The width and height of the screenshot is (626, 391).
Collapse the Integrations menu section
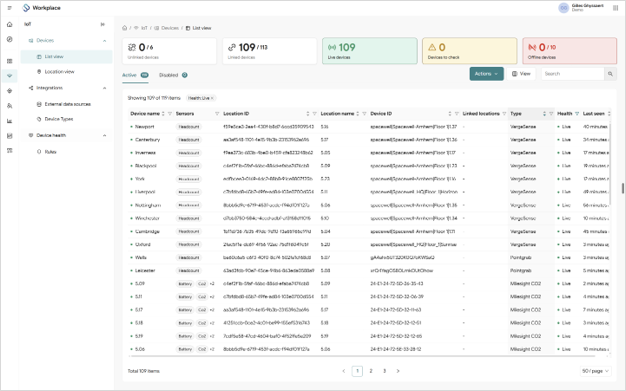pos(105,88)
